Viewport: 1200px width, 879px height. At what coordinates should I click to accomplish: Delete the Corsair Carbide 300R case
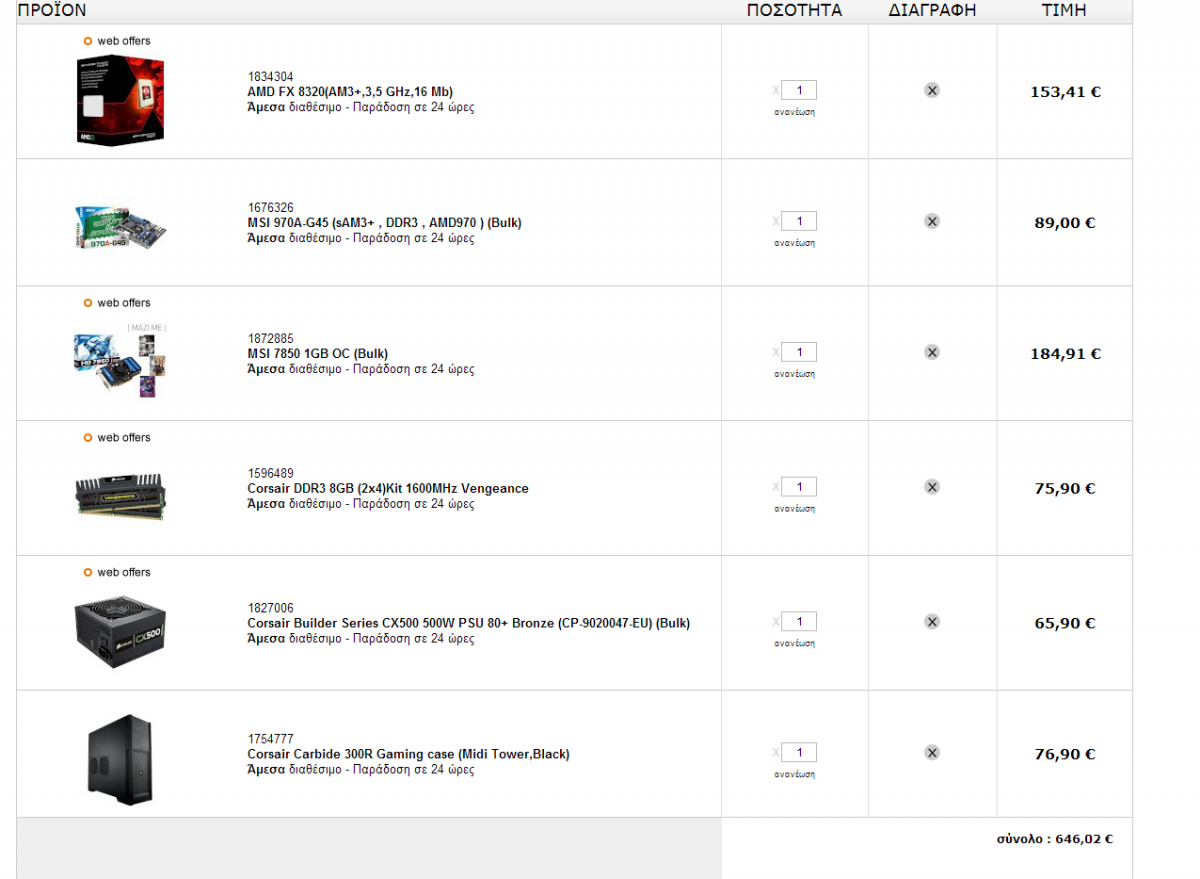(932, 753)
